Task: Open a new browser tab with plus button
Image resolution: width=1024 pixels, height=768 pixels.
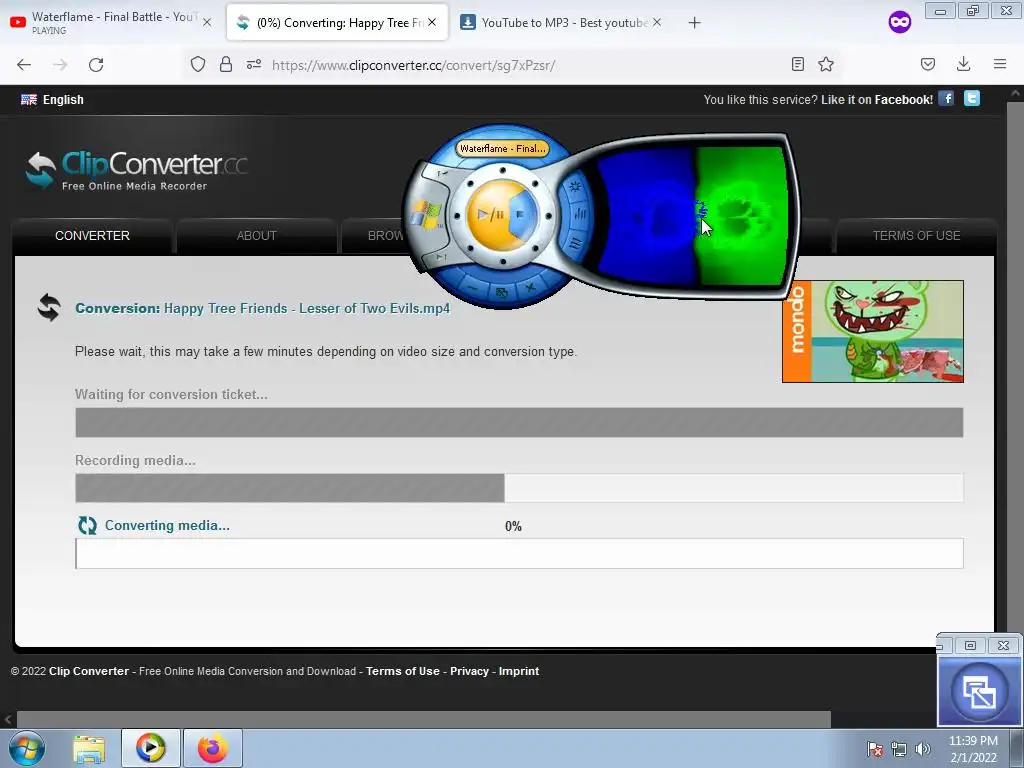Action: click(x=694, y=23)
